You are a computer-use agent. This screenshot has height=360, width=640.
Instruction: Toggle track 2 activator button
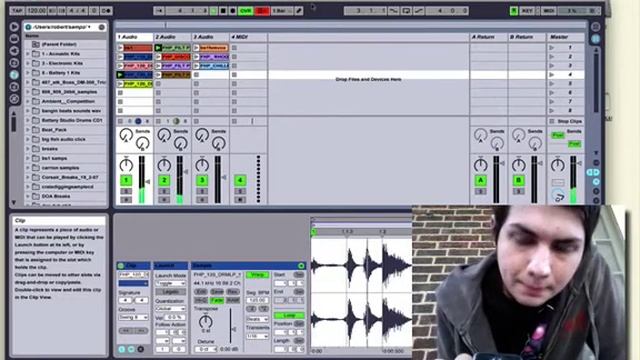pos(164,180)
